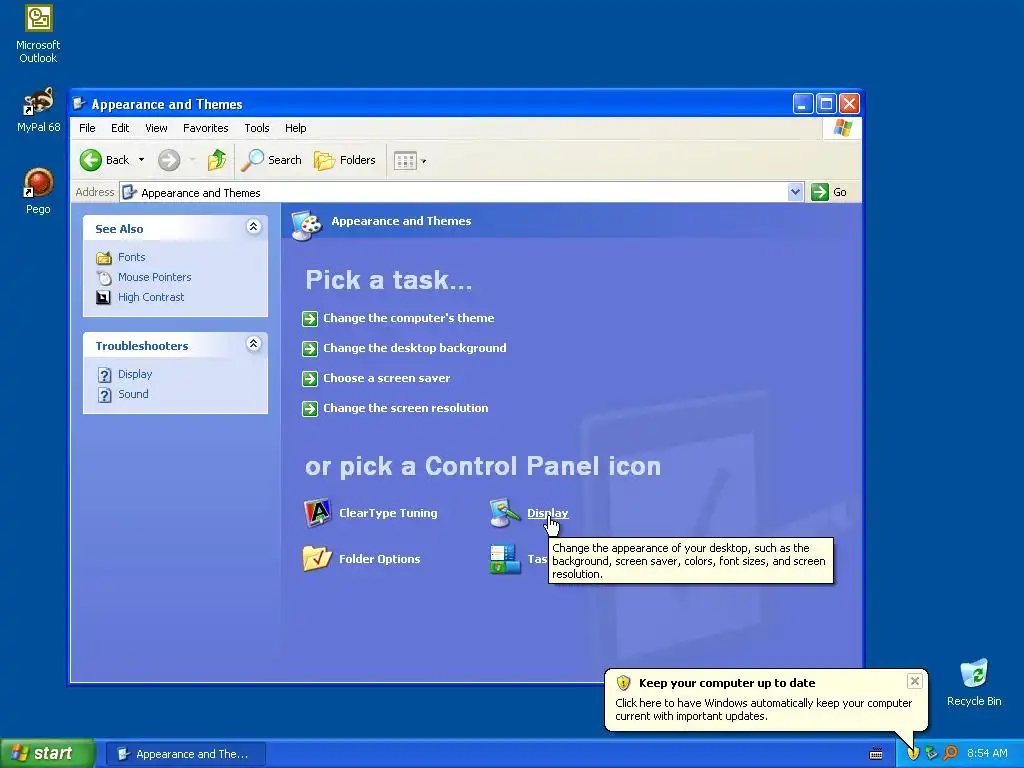Click arrow icon beside computer's theme

click(310, 319)
